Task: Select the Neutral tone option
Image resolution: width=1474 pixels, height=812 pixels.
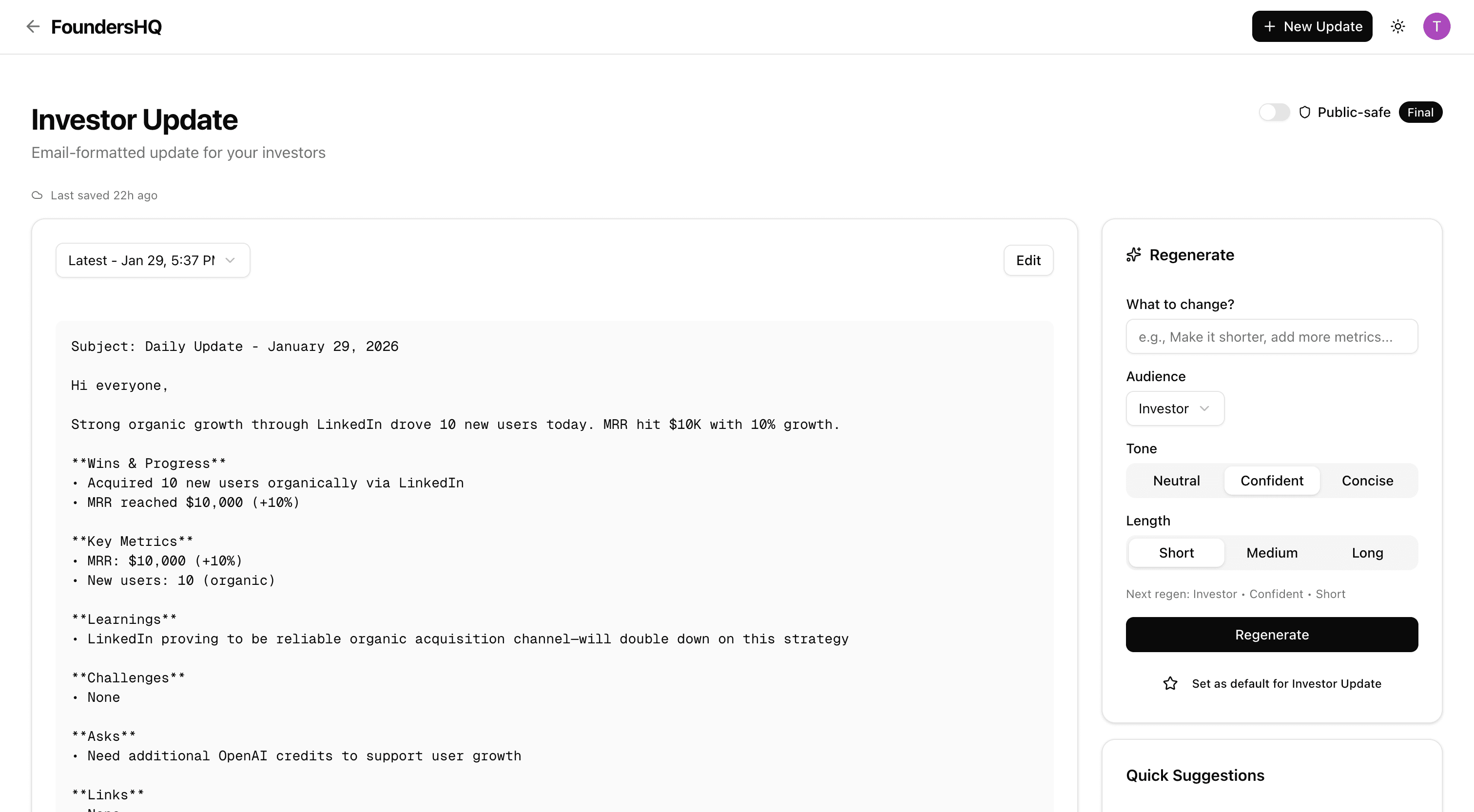Action: (x=1176, y=481)
